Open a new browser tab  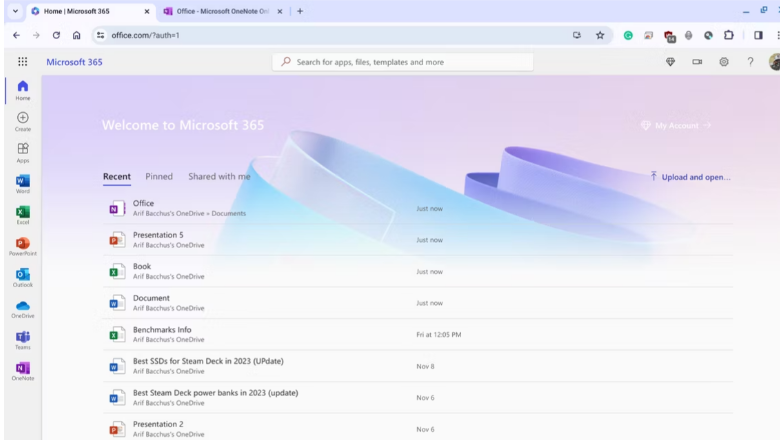(x=300, y=11)
